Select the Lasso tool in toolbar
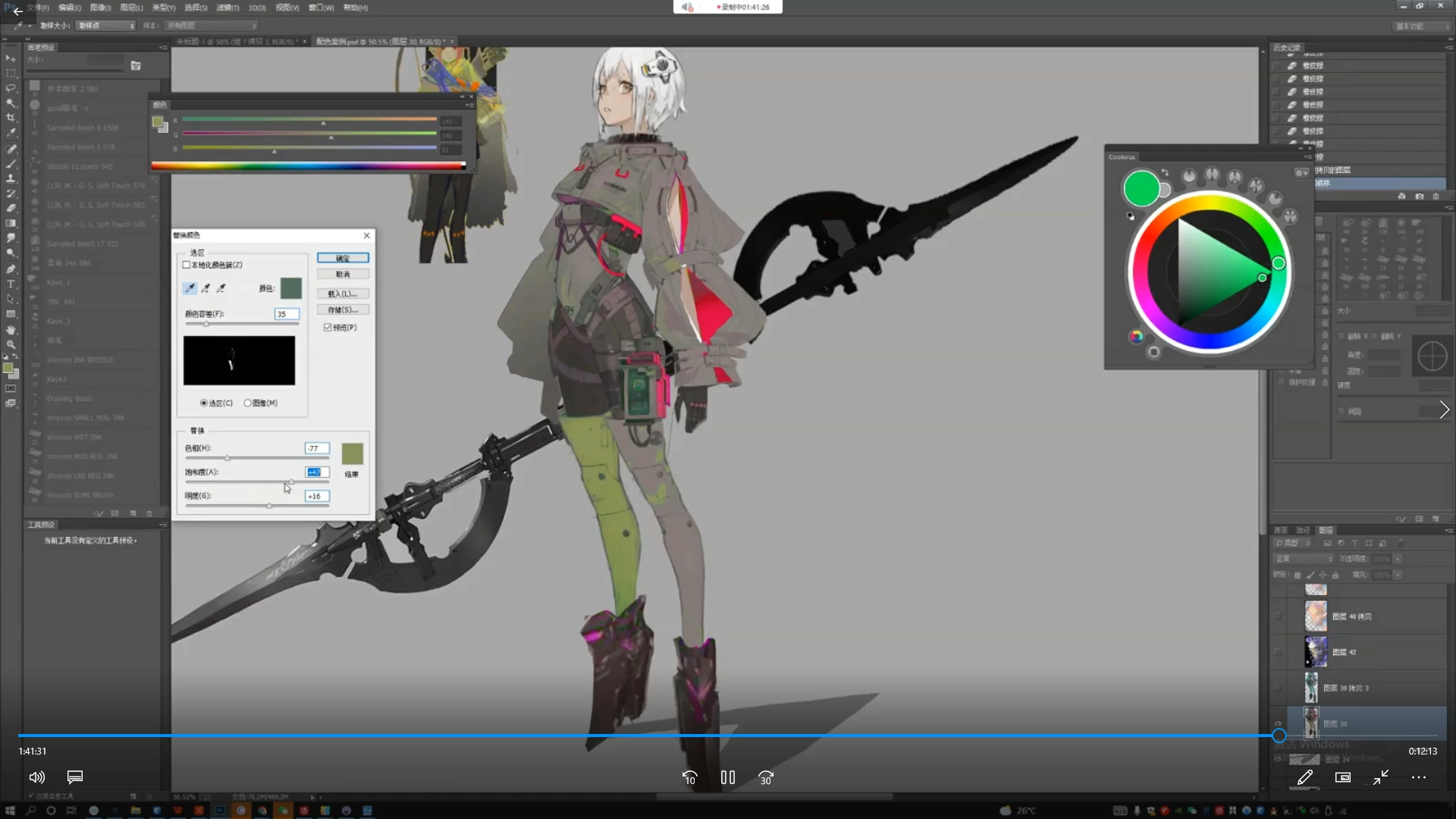 point(11,88)
